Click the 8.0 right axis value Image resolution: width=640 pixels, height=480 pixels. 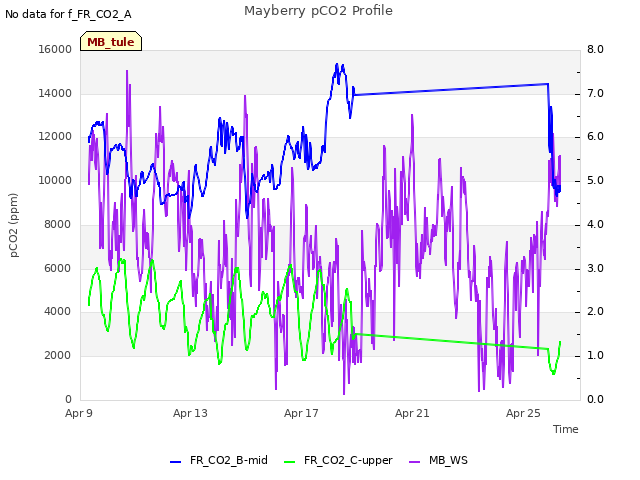[x=596, y=49]
